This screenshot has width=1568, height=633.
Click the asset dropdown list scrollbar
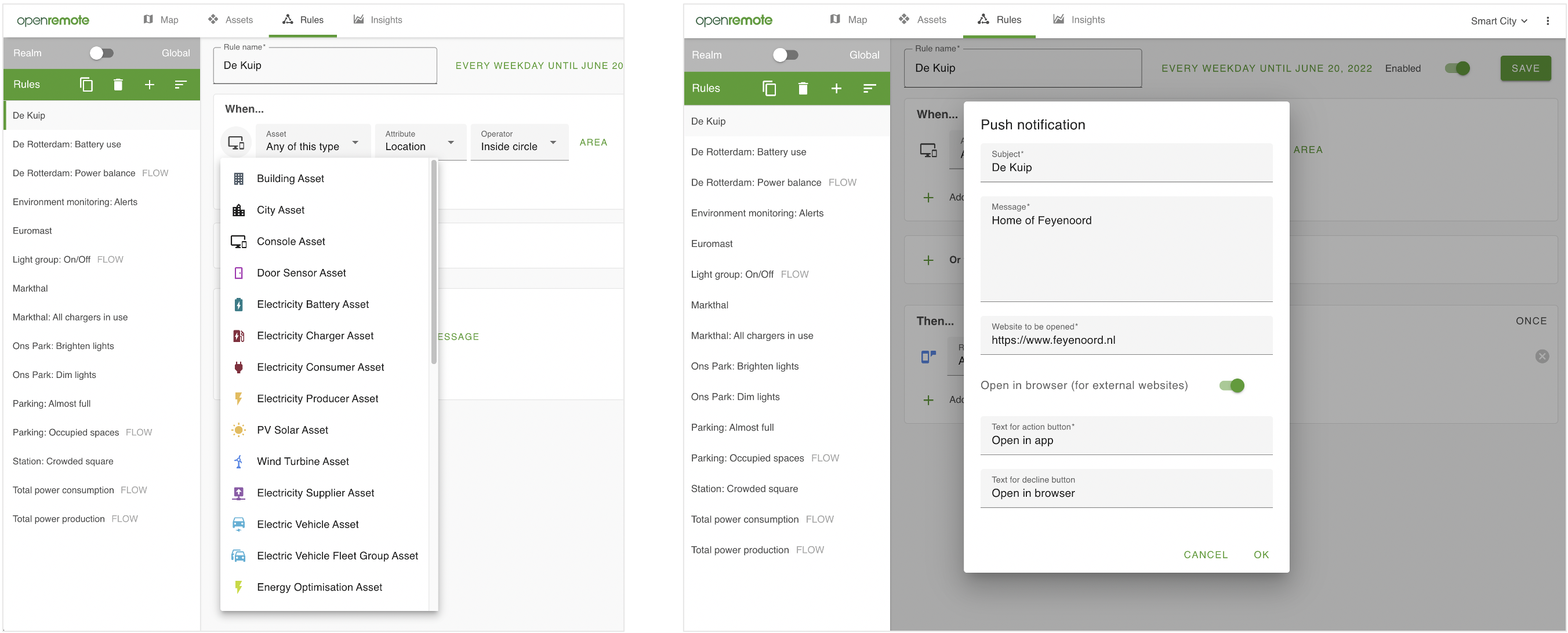[434, 262]
